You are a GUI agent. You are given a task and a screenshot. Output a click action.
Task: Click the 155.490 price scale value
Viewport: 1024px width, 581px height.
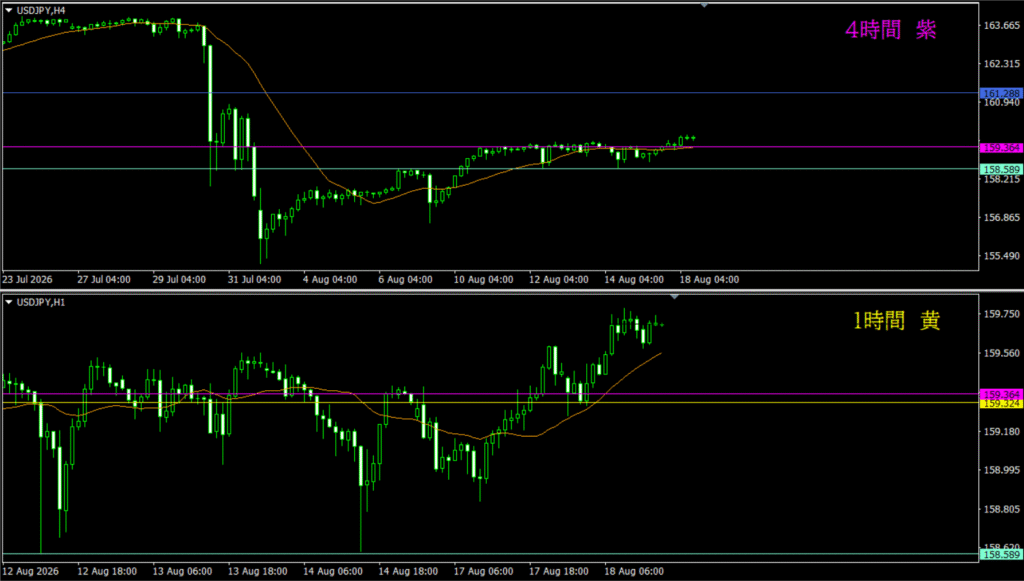coord(1002,256)
